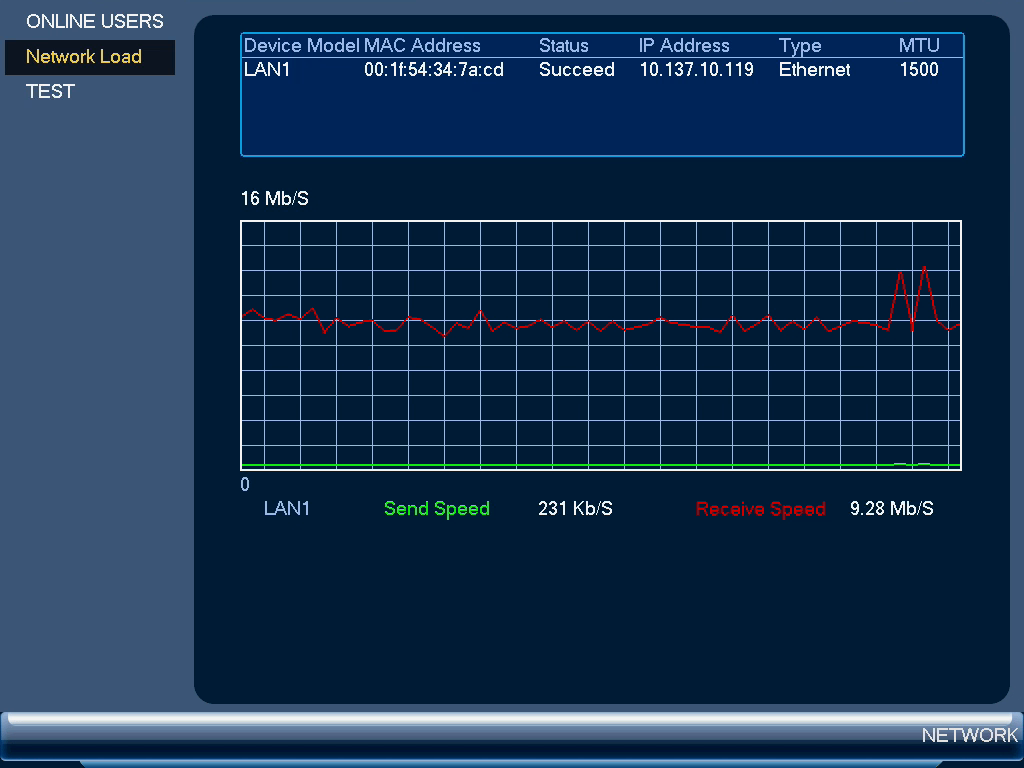Click the red Receive Speed legend label
Screen dimensions: 1024x768
[761, 509]
